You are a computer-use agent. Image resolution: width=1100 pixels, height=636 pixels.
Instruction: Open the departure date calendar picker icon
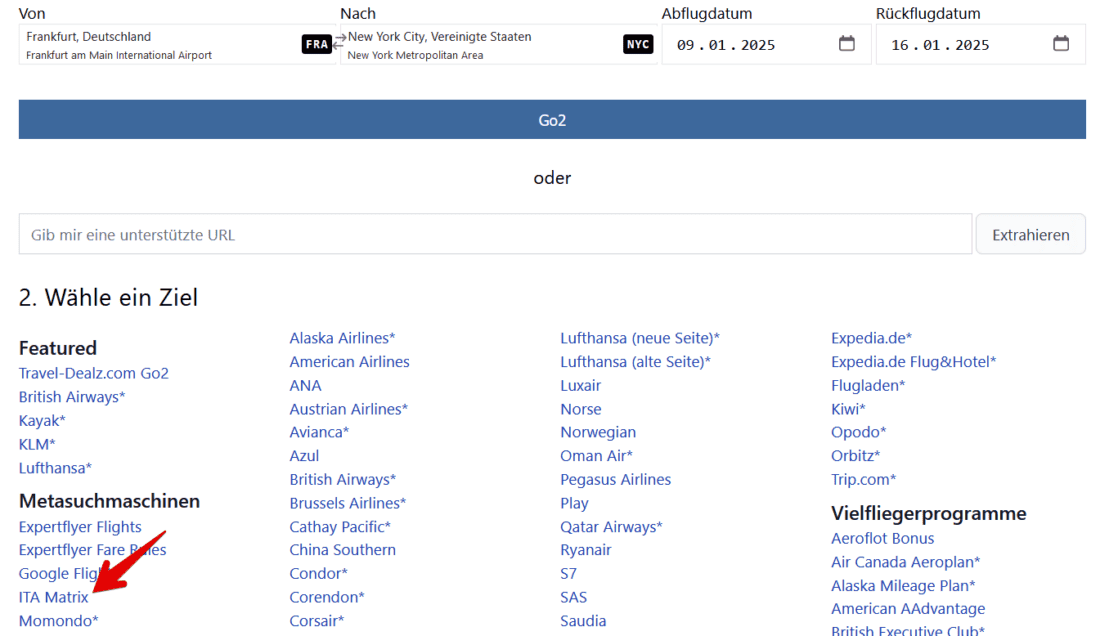point(846,44)
